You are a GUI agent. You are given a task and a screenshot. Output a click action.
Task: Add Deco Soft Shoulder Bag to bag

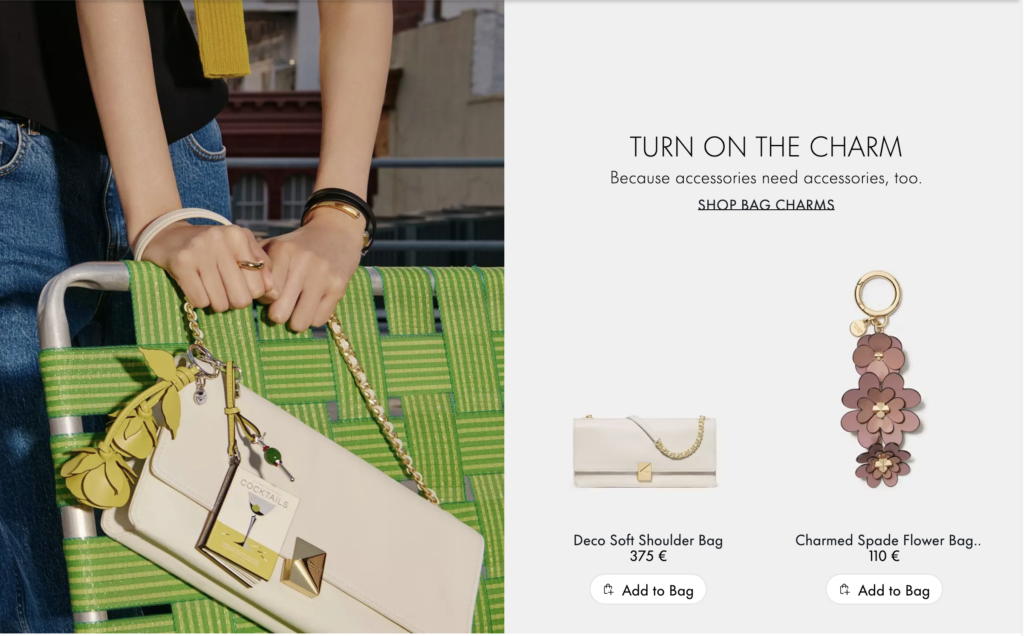648,590
